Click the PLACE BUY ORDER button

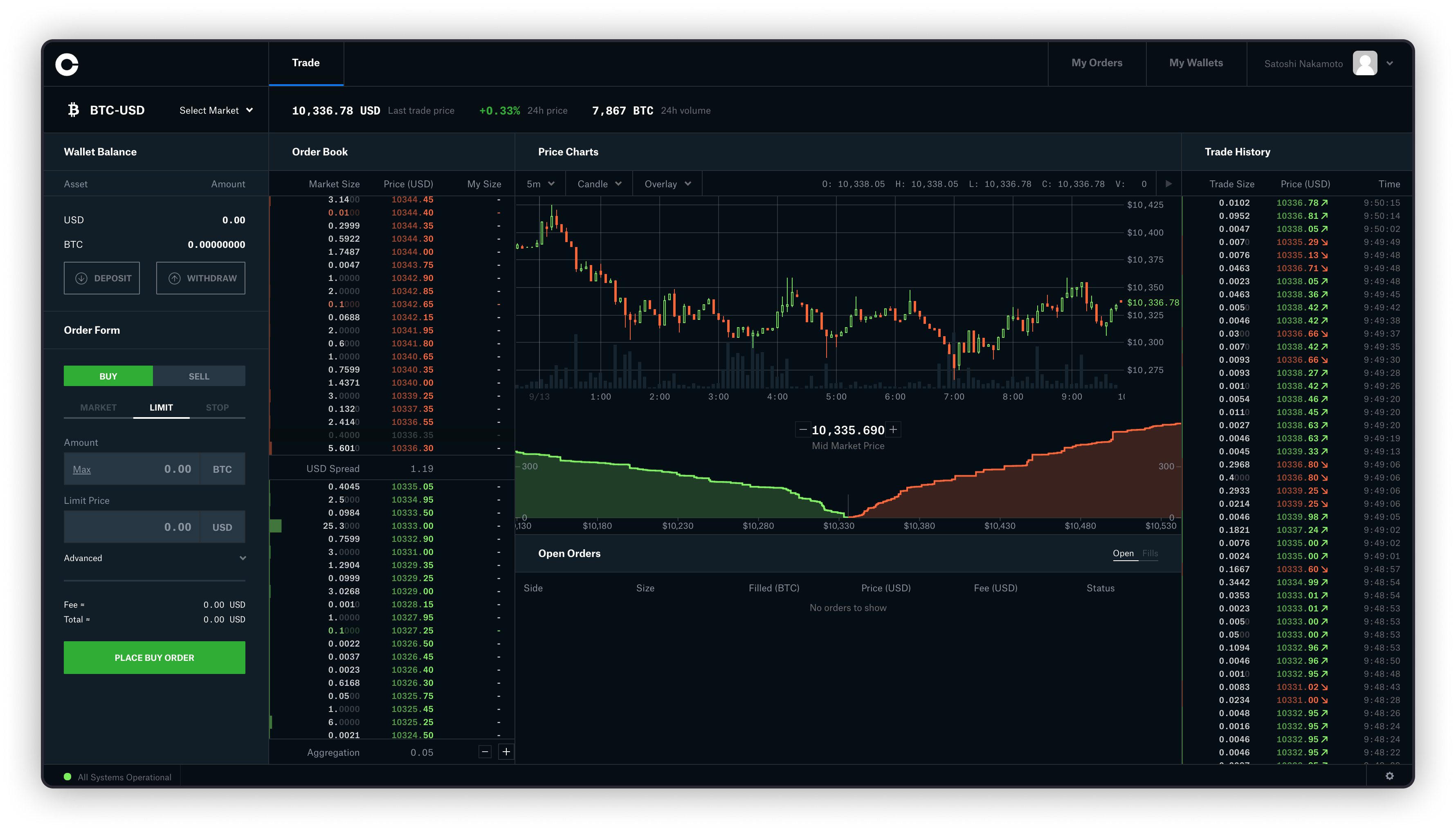tap(154, 657)
